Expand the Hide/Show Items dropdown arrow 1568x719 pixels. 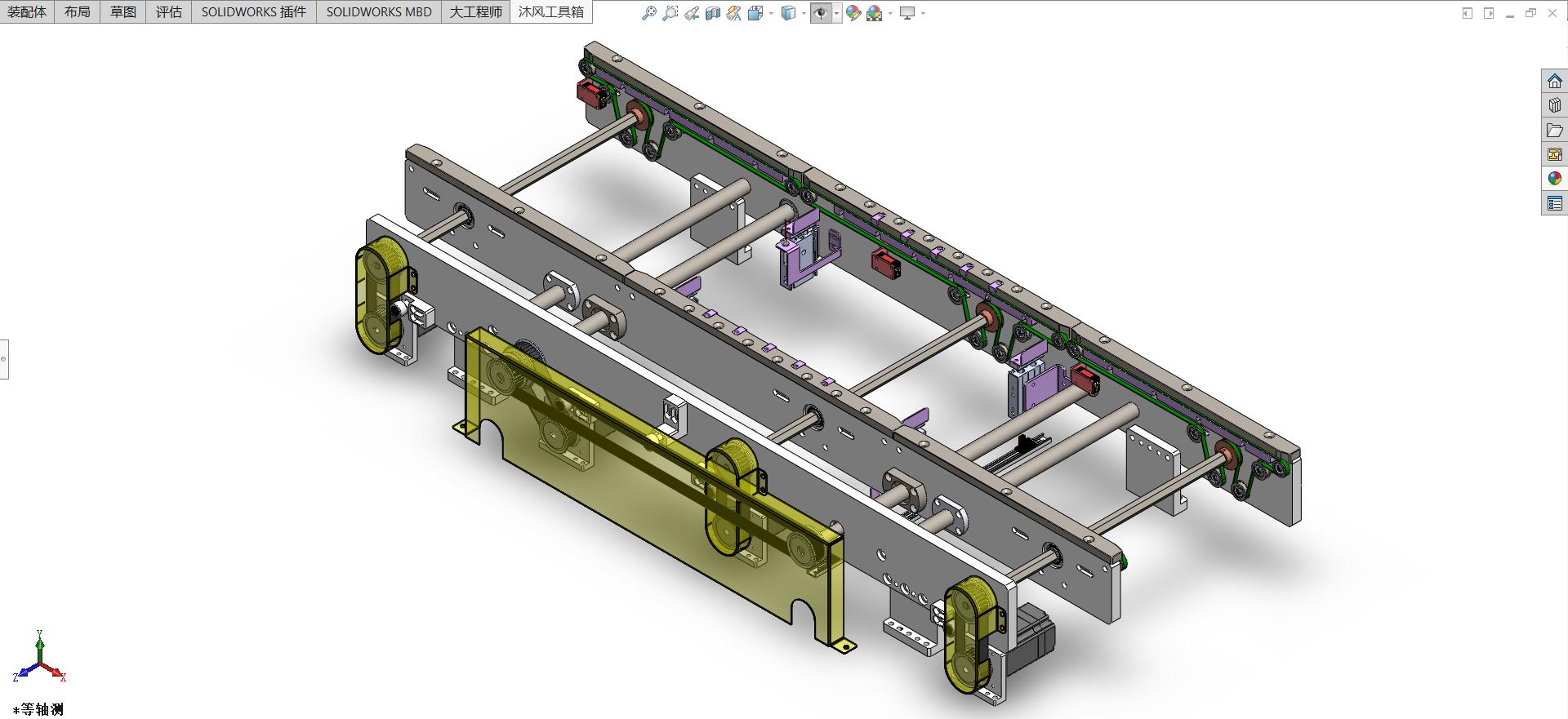(x=836, y=13)
